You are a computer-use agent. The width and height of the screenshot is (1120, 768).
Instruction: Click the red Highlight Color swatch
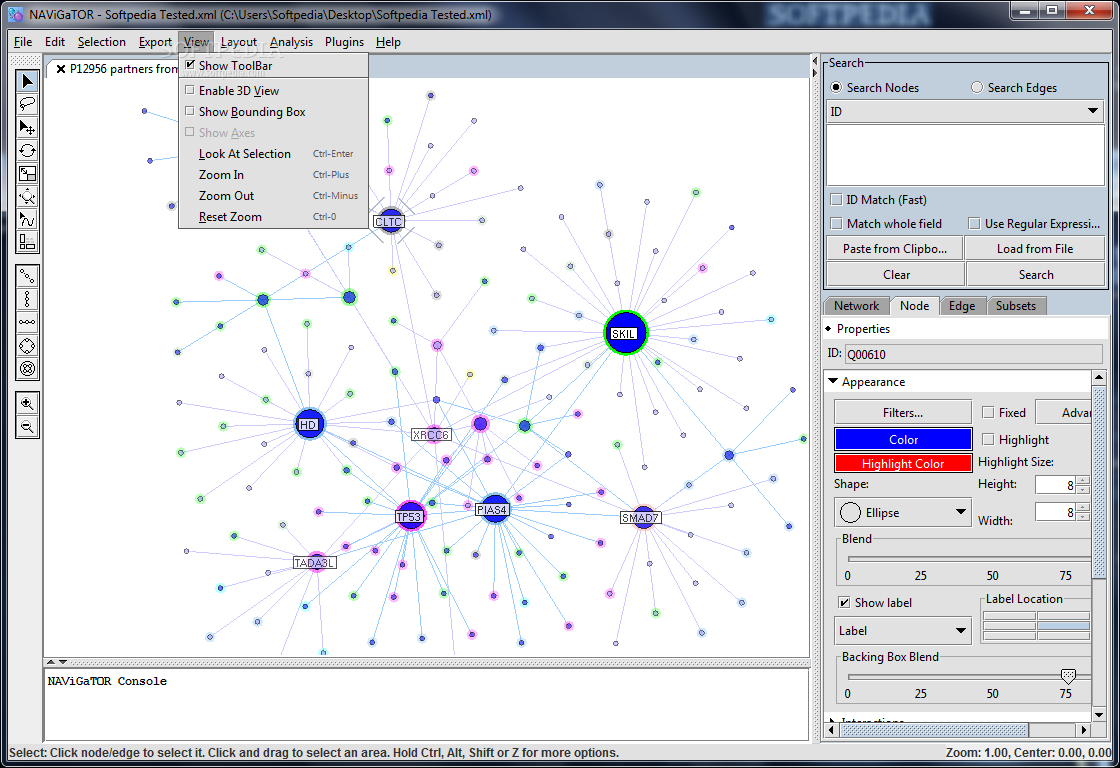point(903,464)
